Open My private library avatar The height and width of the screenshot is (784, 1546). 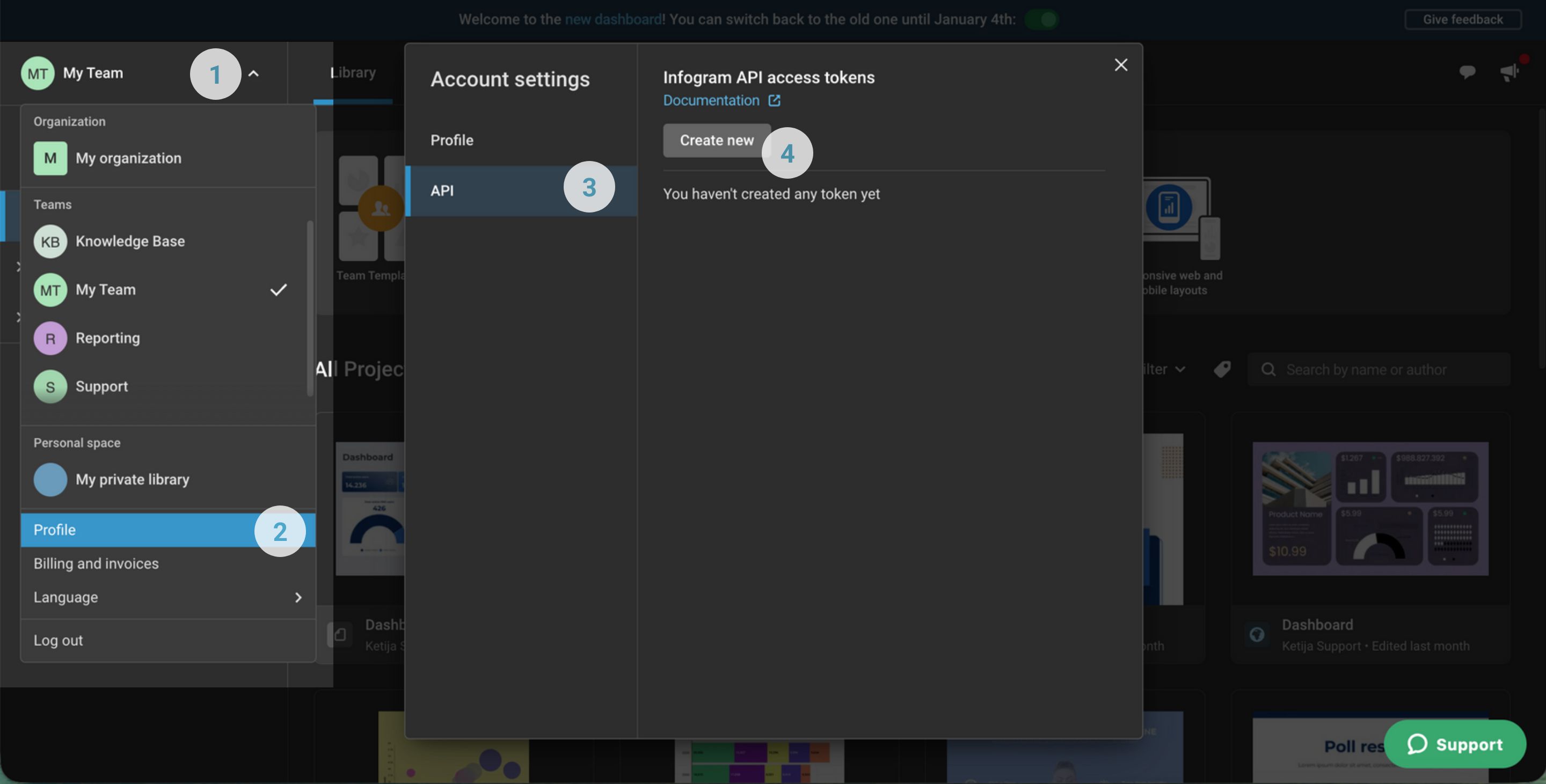coord(50,479)
